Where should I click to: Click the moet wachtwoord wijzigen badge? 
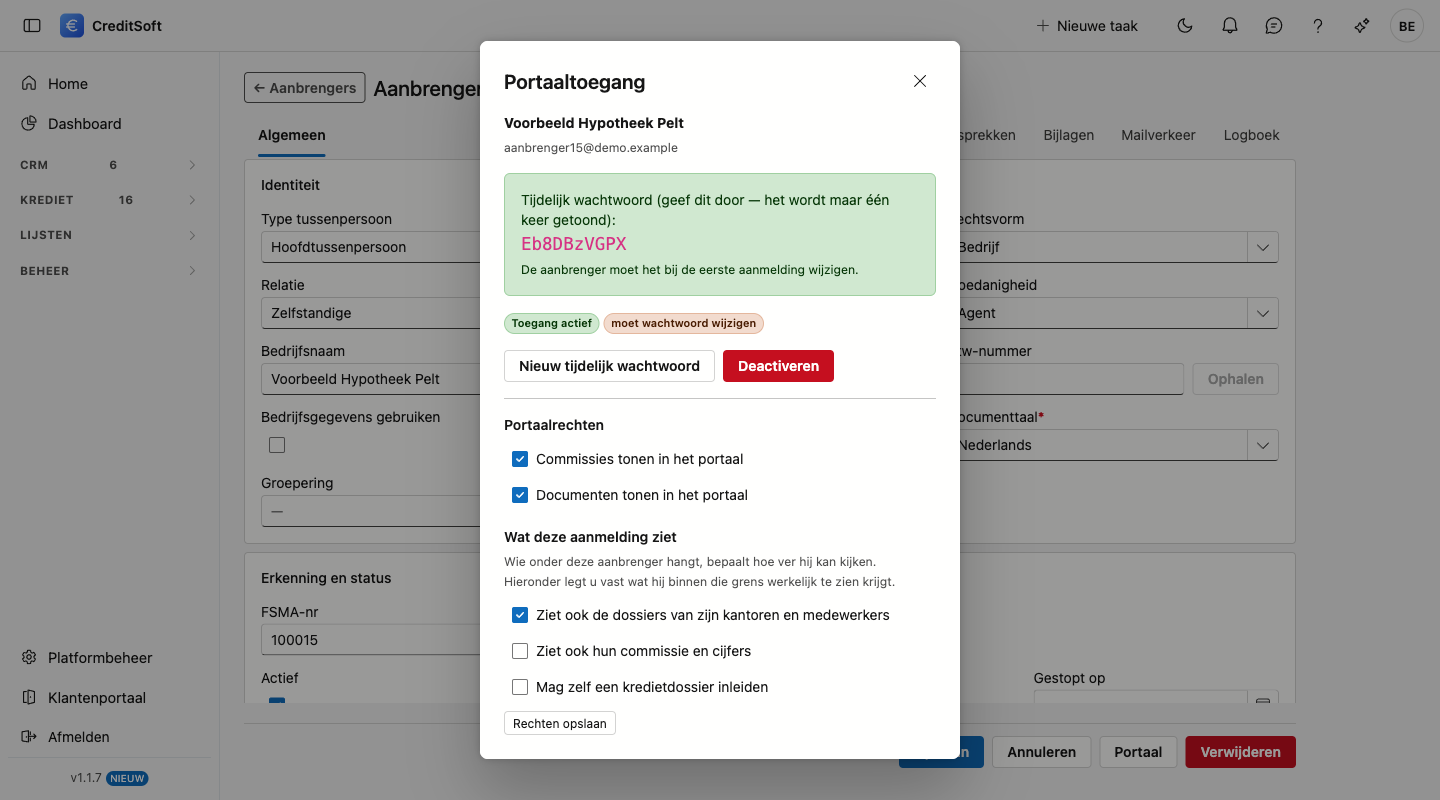[x=683, y=323]
